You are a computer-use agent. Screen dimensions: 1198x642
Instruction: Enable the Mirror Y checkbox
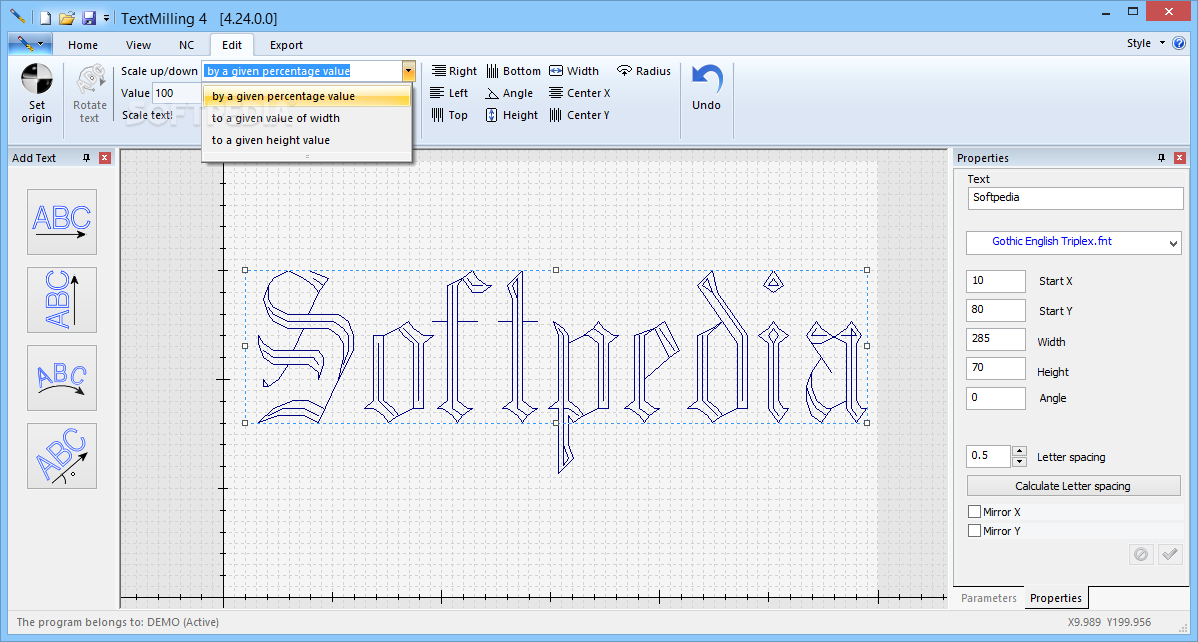click(x=974, y=530)
